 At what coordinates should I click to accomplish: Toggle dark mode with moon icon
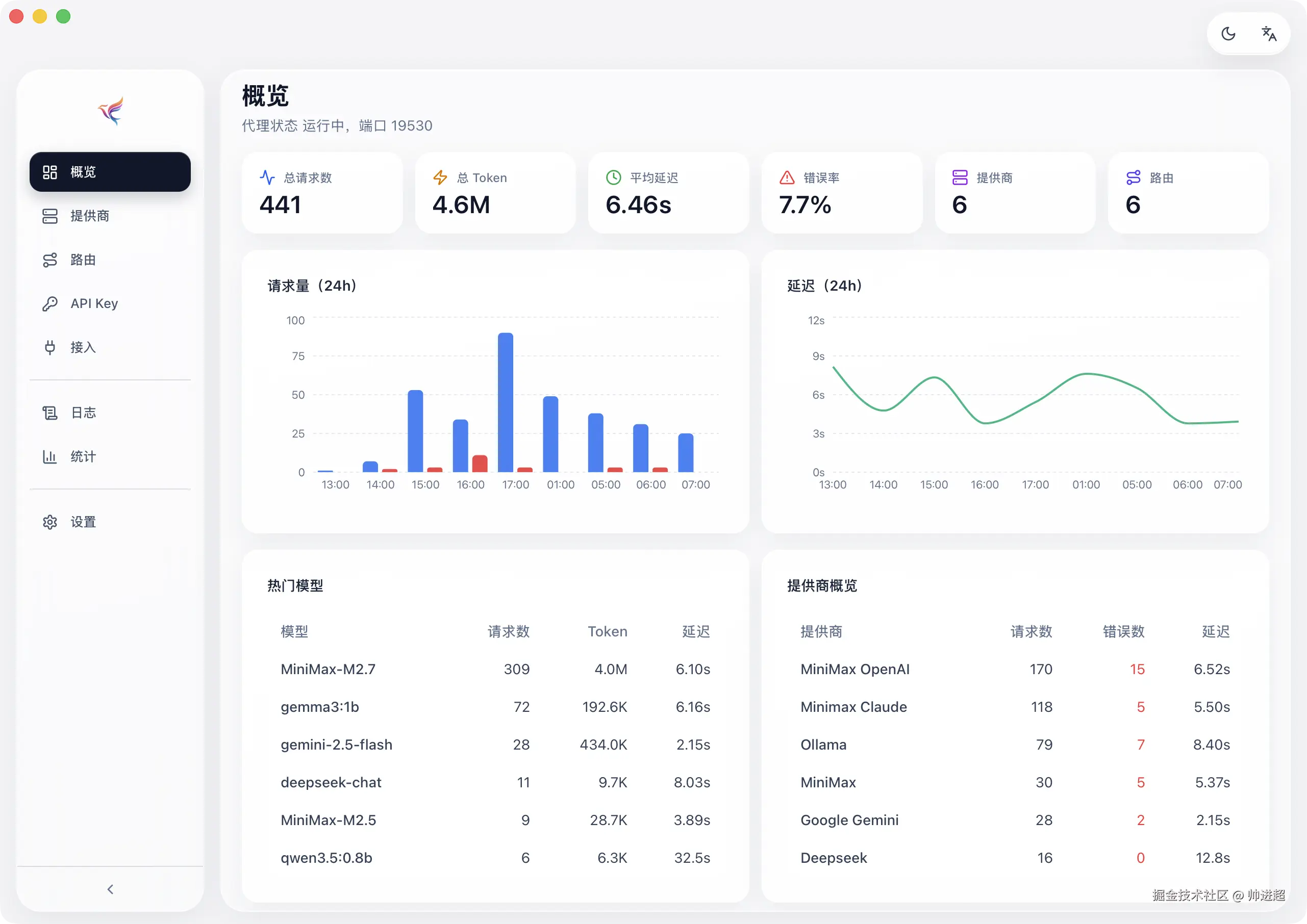(x=1228, y=34)
